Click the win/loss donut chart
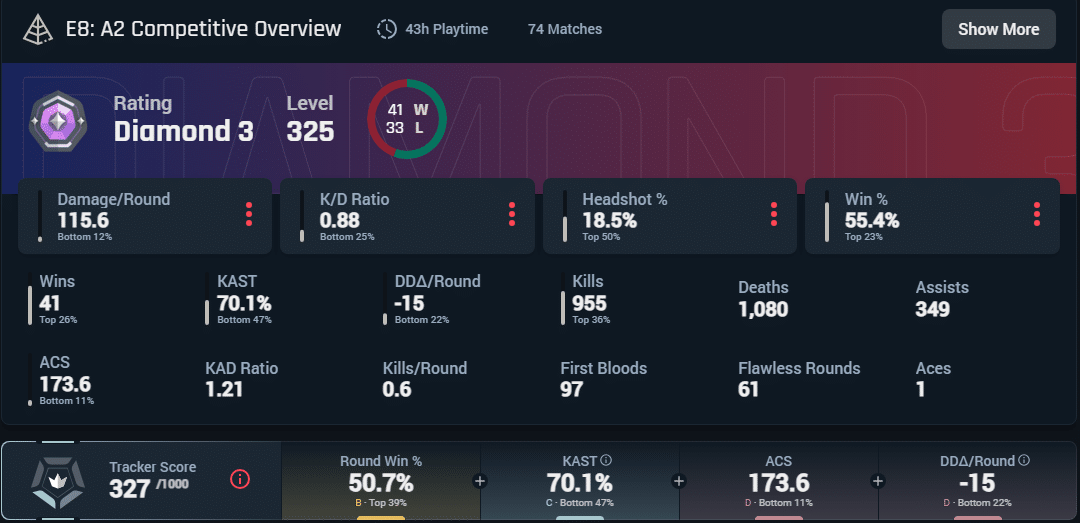The height and width of the screenshot is (523, 1080). click(407, 119)
